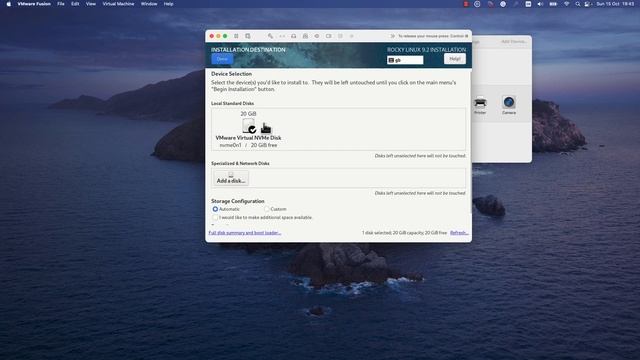Open the File menu
This screenshot has width=640, height=360.
[x=61, y=4]
